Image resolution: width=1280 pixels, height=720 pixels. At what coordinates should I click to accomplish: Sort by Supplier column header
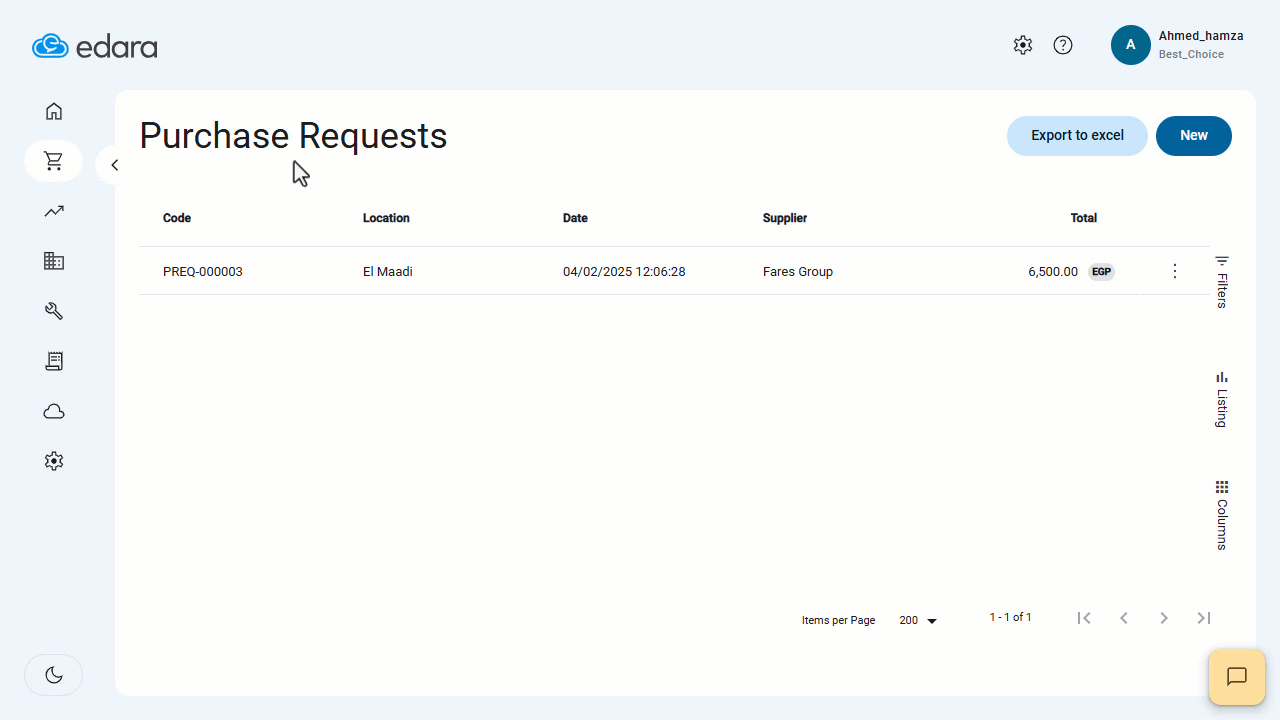[x=785, y=218]
